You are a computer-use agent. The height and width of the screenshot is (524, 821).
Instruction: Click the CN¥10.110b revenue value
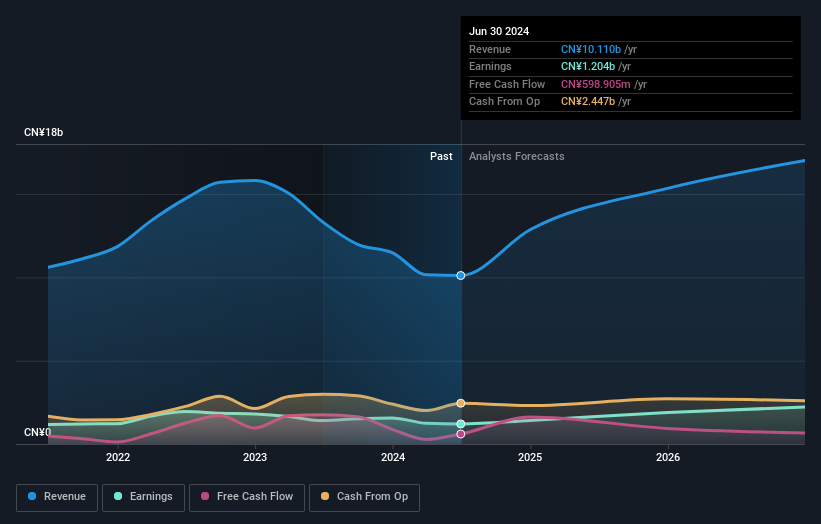[x=591, y=49]
